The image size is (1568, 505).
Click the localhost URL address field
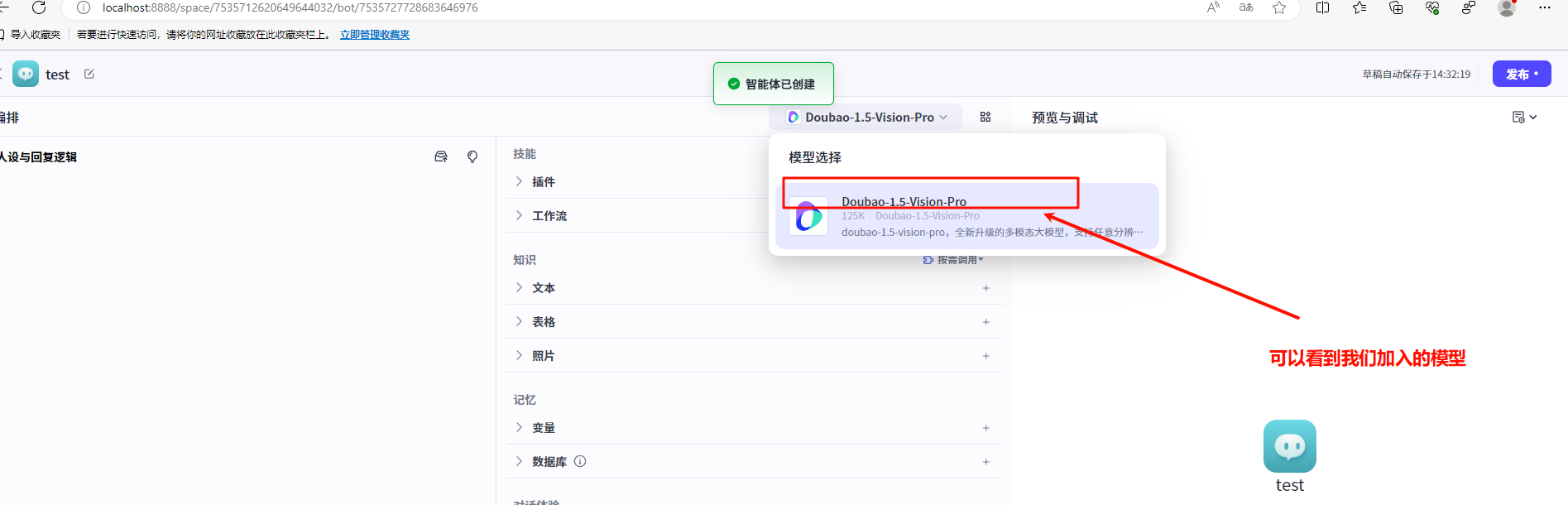click(x=290, y=7)
